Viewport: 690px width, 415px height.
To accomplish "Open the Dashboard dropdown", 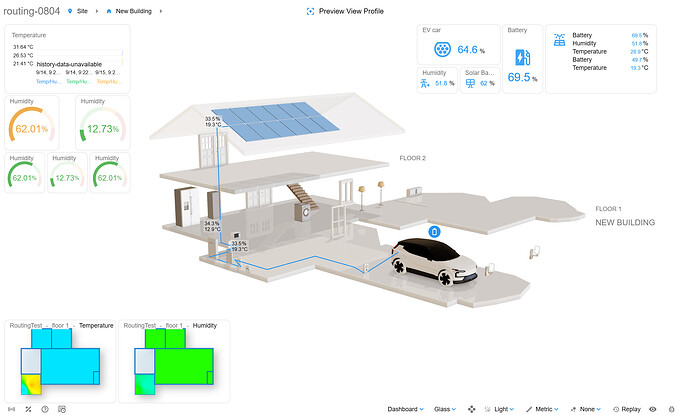I will click(405, 409).
